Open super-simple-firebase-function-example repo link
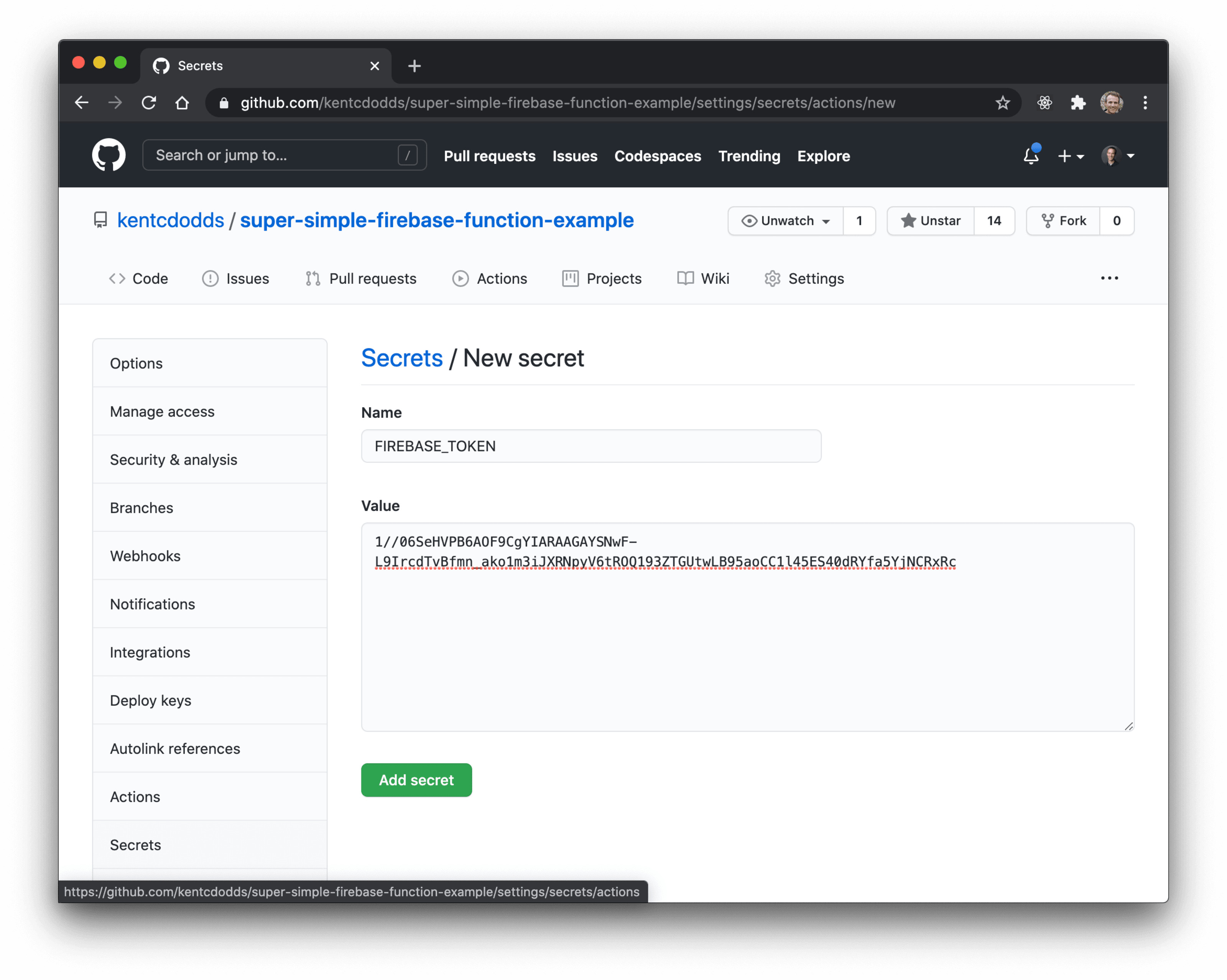Image resolution: width=1227 pixels, height=980 pixels. click(437, 220)
